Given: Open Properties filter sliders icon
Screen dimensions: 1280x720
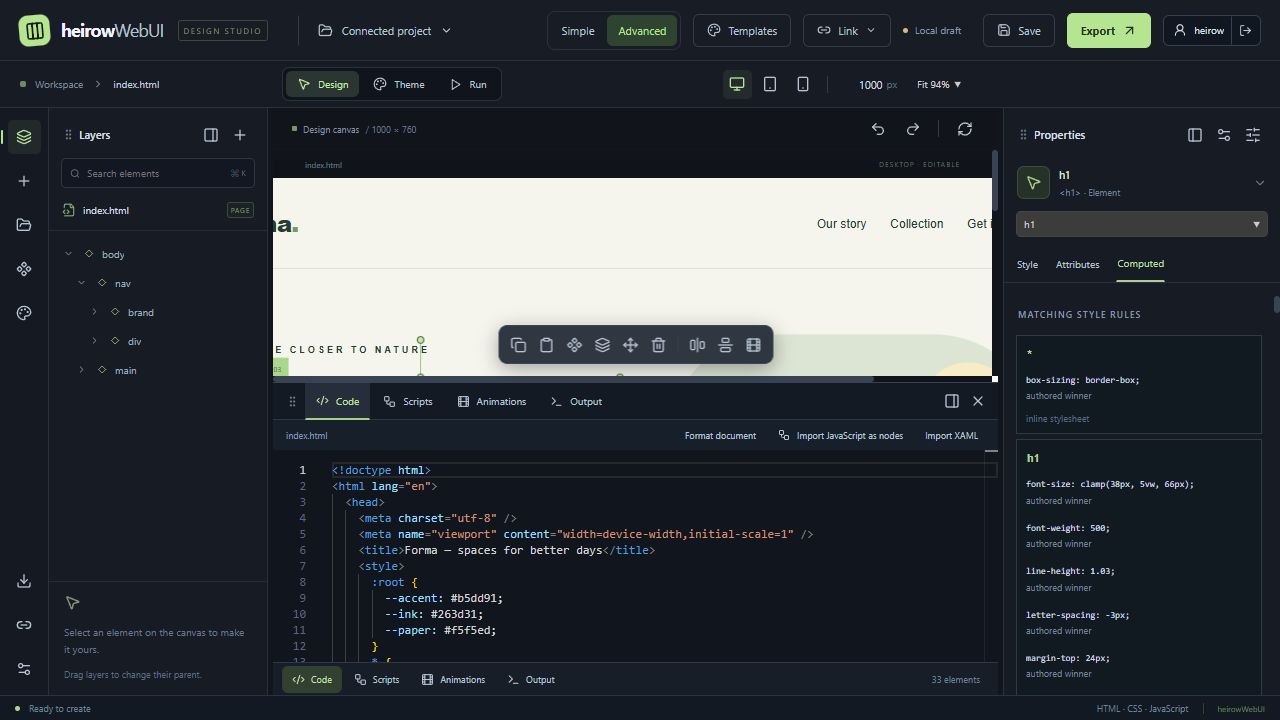Looking at the screenshot, I should (x=1224, y=135).
